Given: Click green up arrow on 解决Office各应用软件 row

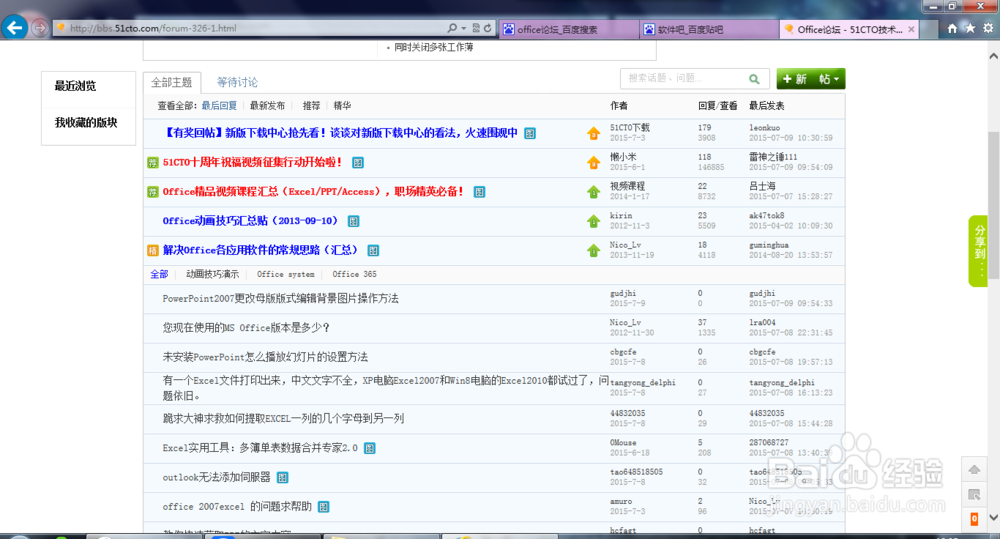Looking at the screenshot, I should [x=594, y=250].
